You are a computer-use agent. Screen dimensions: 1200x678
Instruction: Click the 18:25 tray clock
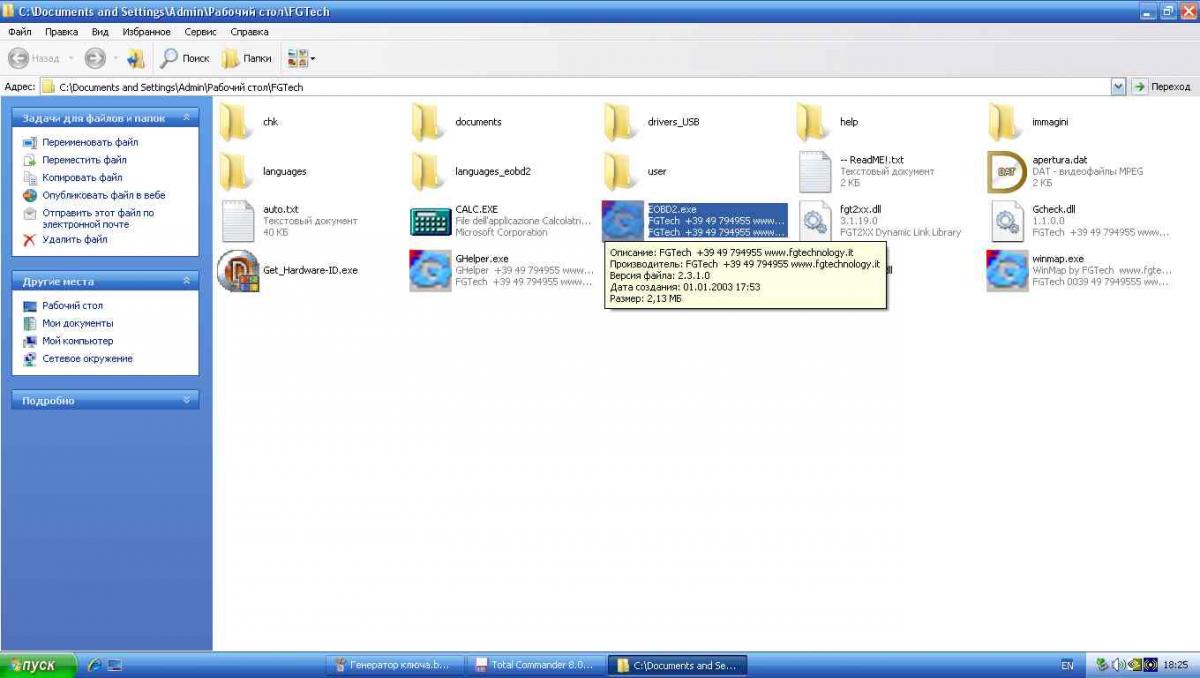(1176, 665)
